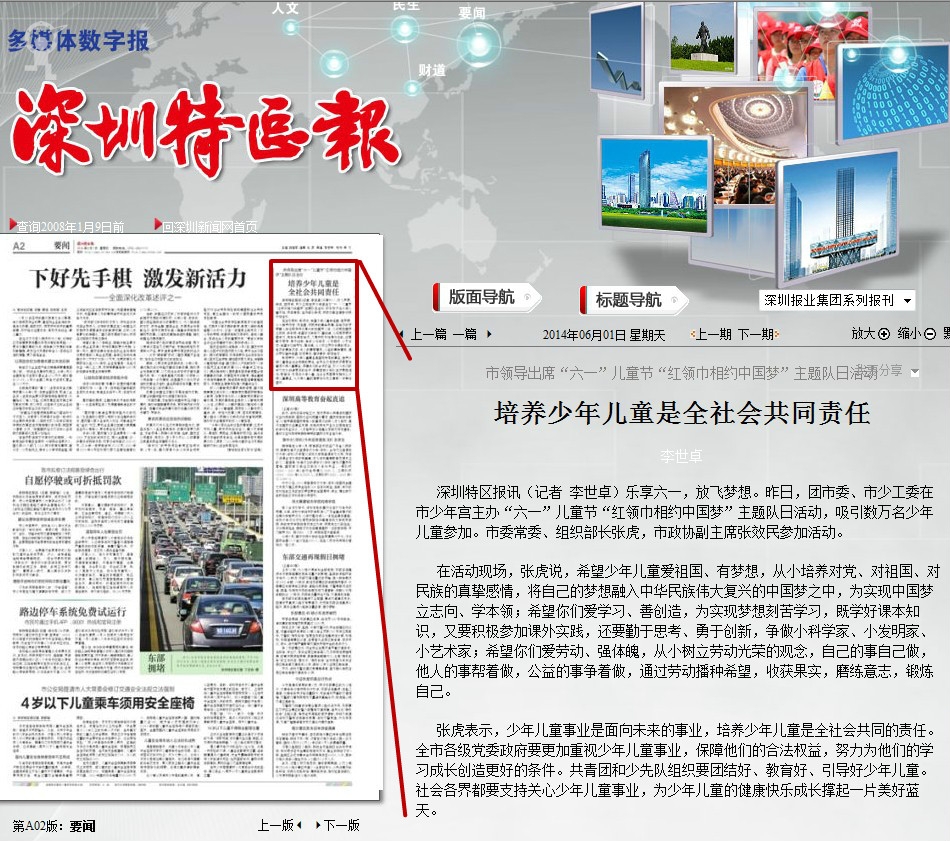Expand the 分享 share dropdown arrow

coord(914,372)
